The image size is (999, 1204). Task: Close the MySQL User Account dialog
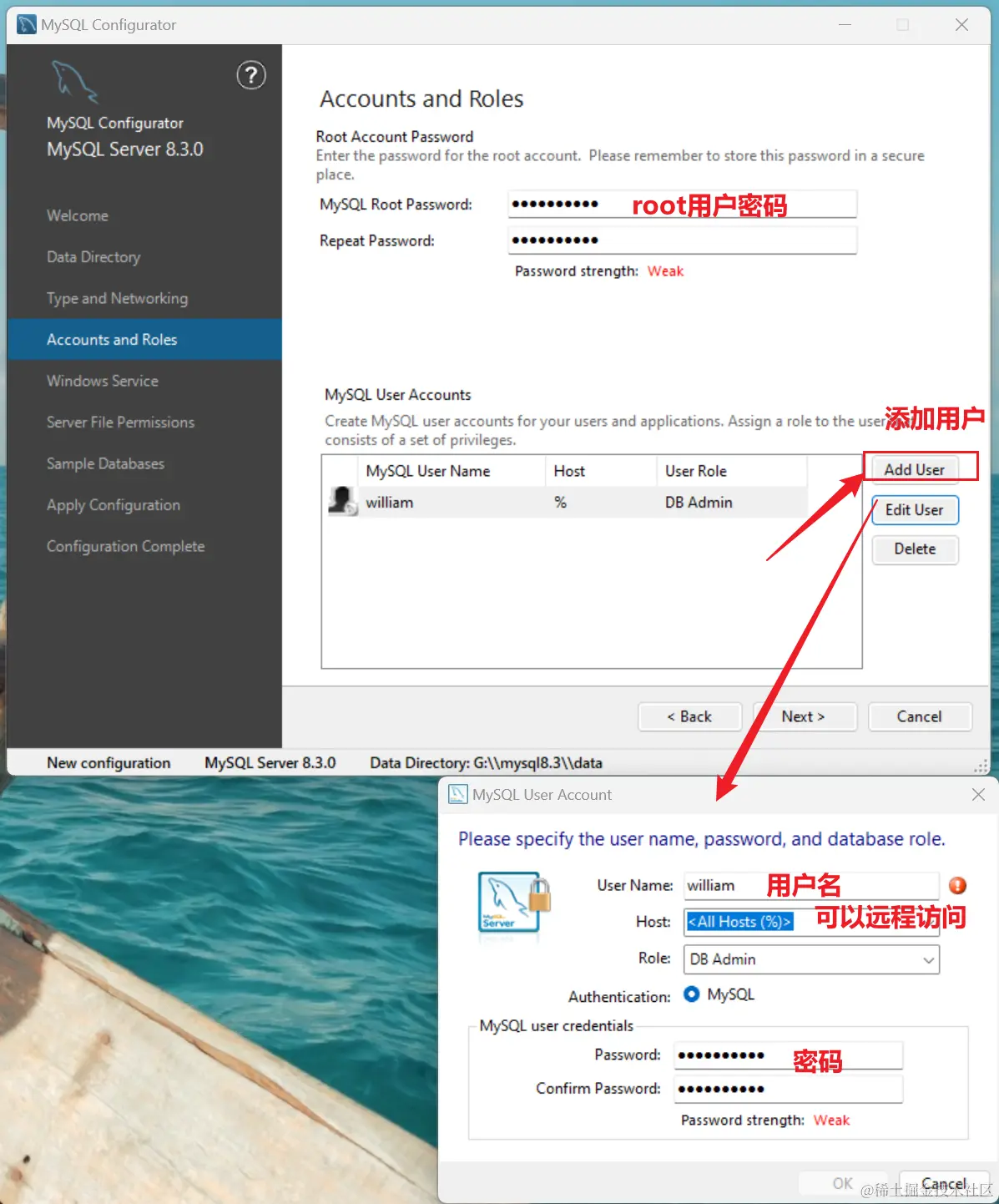coord(978,795)
